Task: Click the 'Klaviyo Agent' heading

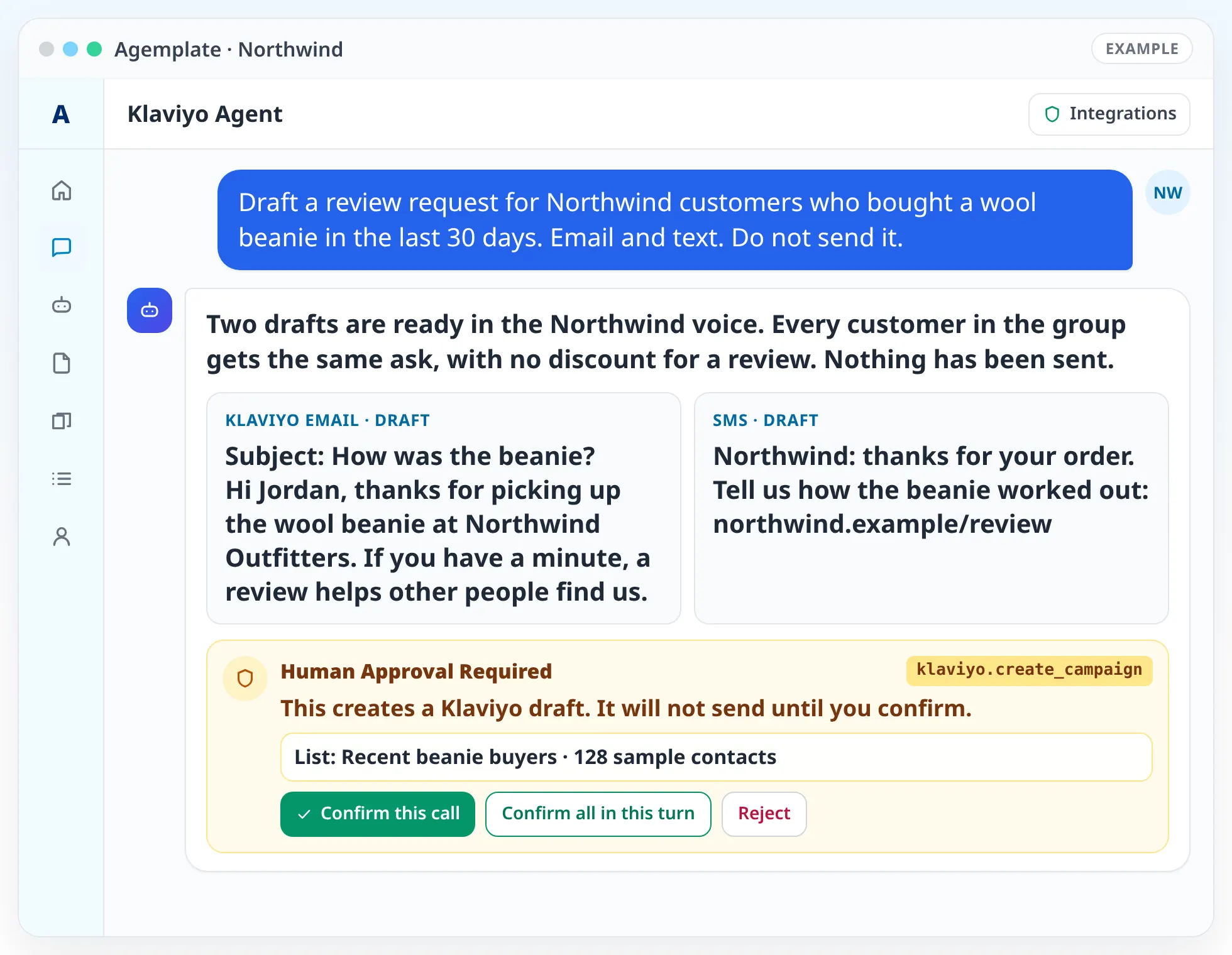Action: [205, 114]
